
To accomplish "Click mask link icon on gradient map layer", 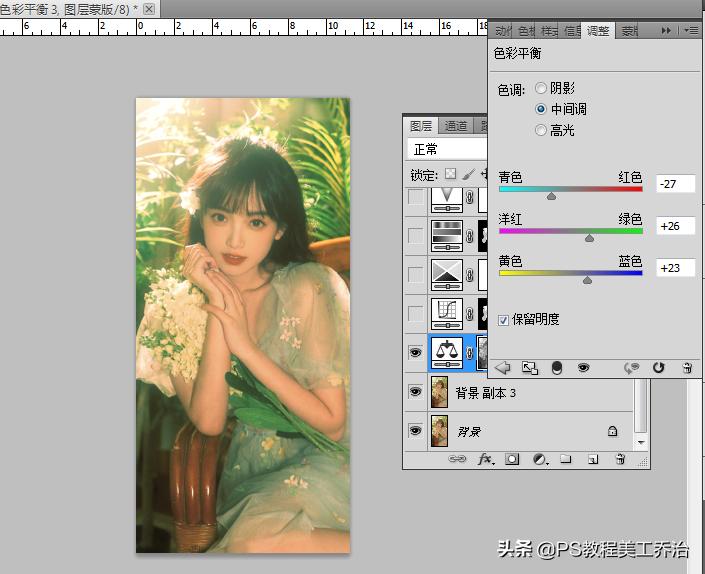I will 470,236.
